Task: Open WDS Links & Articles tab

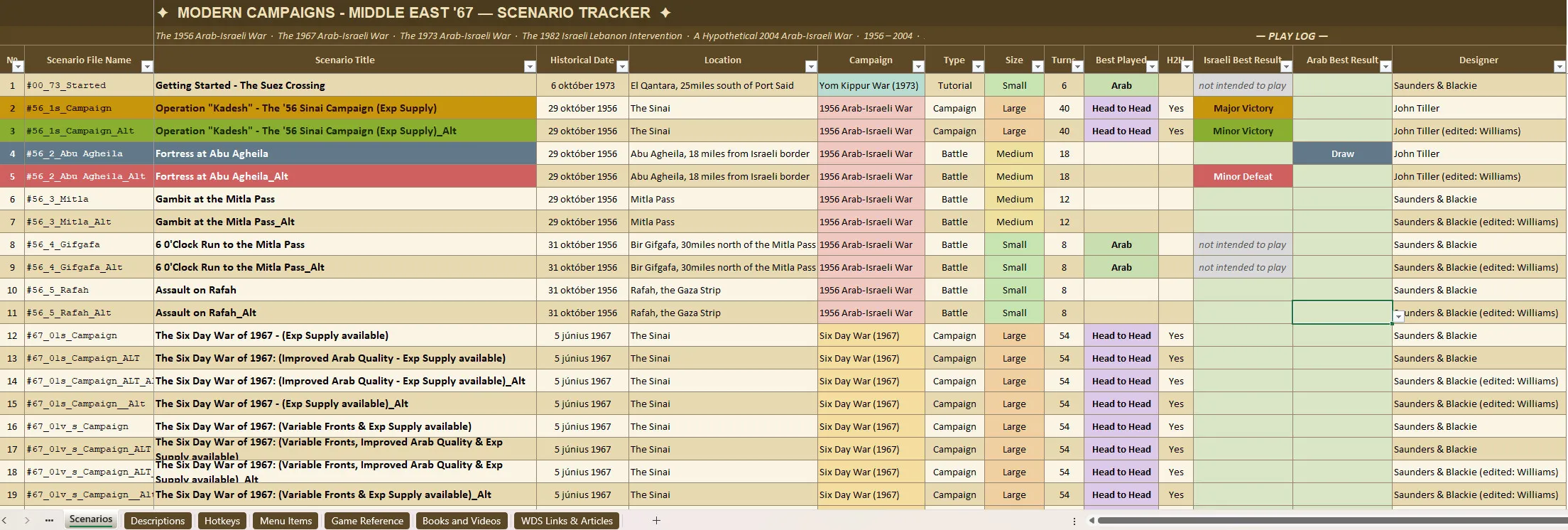Action: (x=567, y=521)
